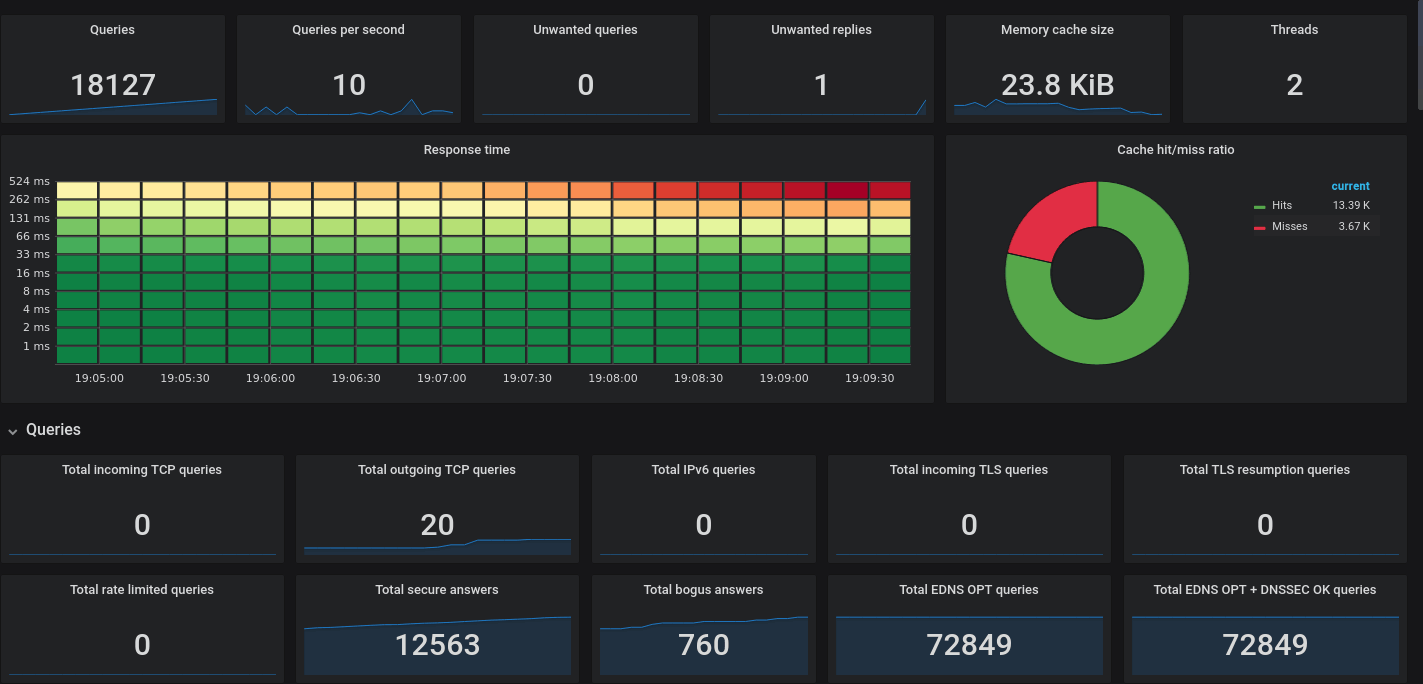Viewport: 1423px width, 684px height.
Task: Open Total bogus answers panel title
Action: pyautogui.click(x=703, y=590)
